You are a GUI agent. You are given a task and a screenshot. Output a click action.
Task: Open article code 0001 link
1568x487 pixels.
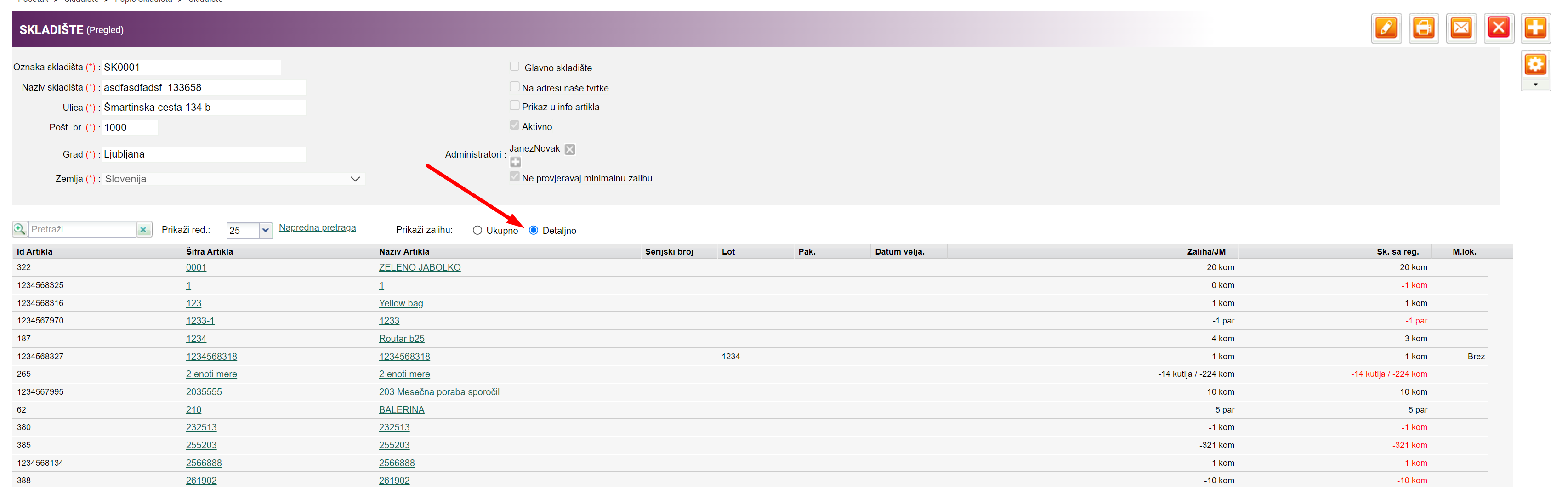[x=196, y=267]
